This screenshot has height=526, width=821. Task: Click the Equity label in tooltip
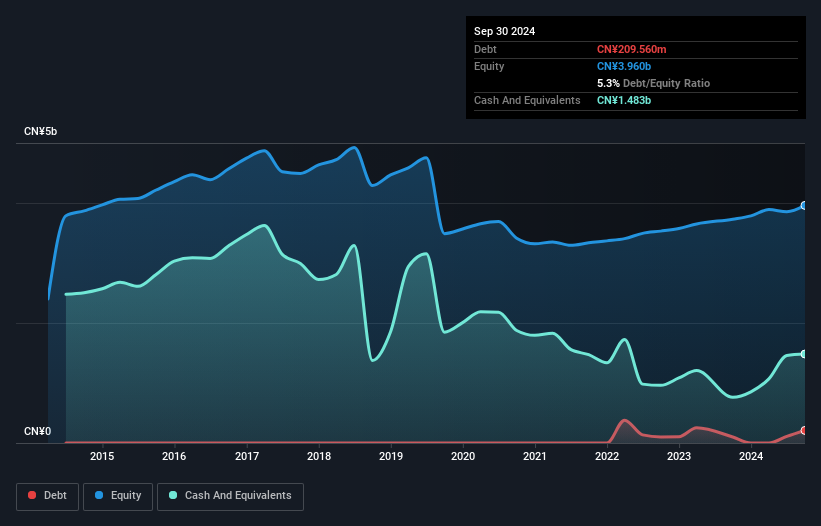[489, 66]
